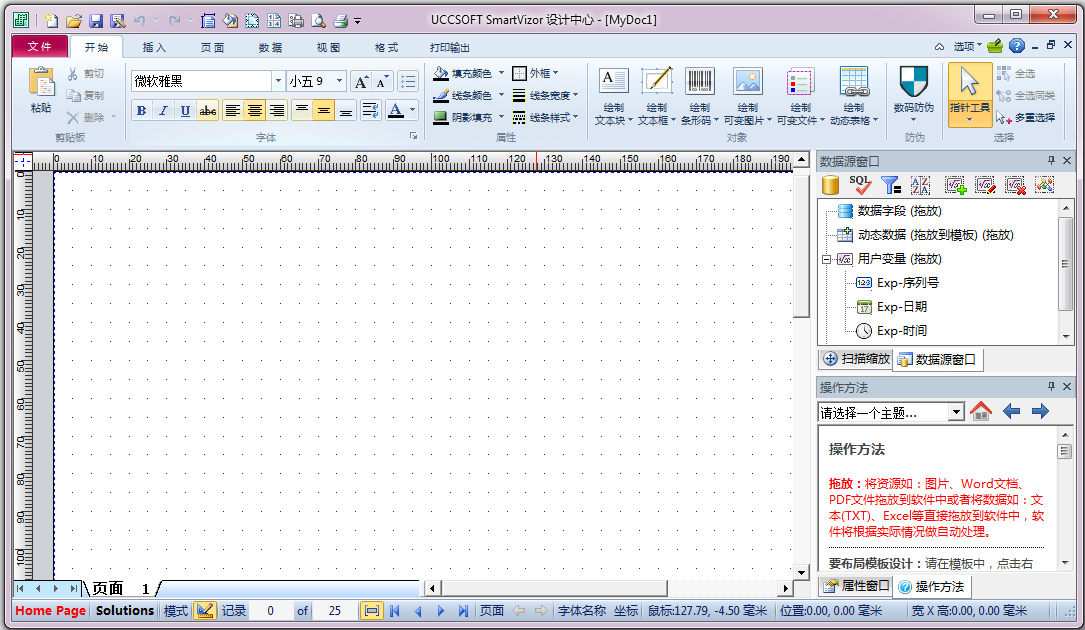The width and height of the screenshot is (1085, 630).
Task: Toggle Italic formatting
Action: tap(163, 111)
